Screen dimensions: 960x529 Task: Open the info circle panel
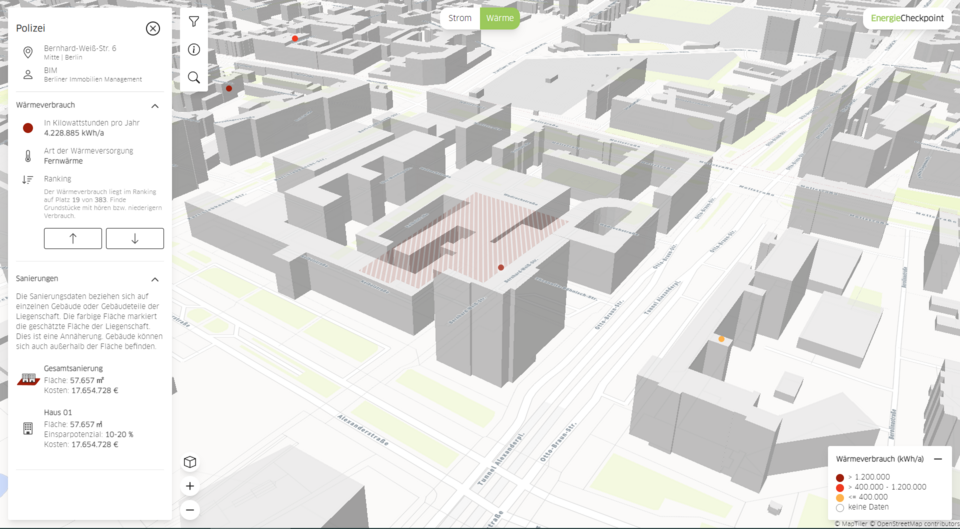(x=193, y=50)
